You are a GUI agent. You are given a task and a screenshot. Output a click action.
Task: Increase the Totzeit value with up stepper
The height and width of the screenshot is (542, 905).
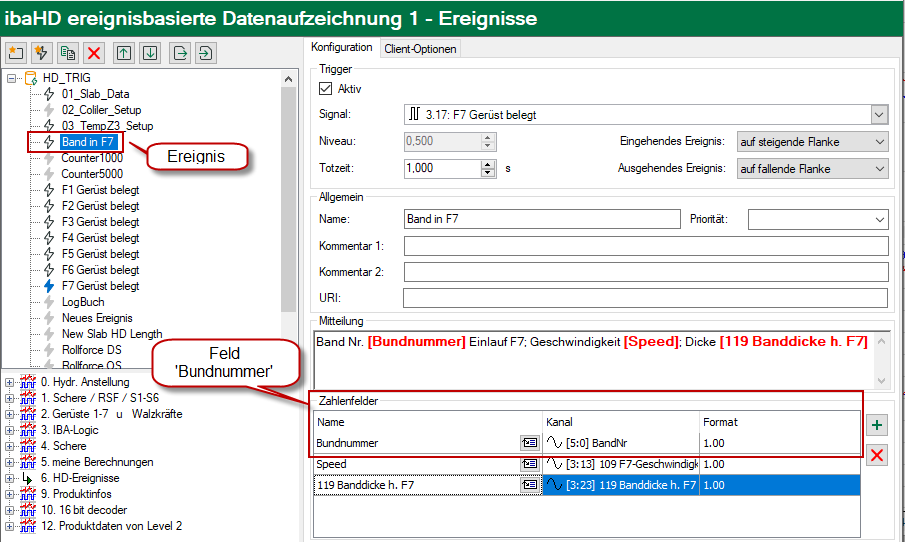(x=488, y=163)
